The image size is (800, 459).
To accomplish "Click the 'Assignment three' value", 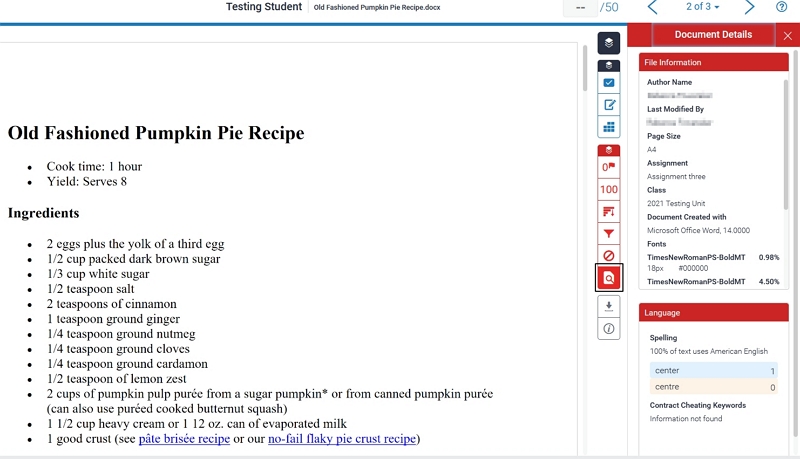I will (676, 176).
